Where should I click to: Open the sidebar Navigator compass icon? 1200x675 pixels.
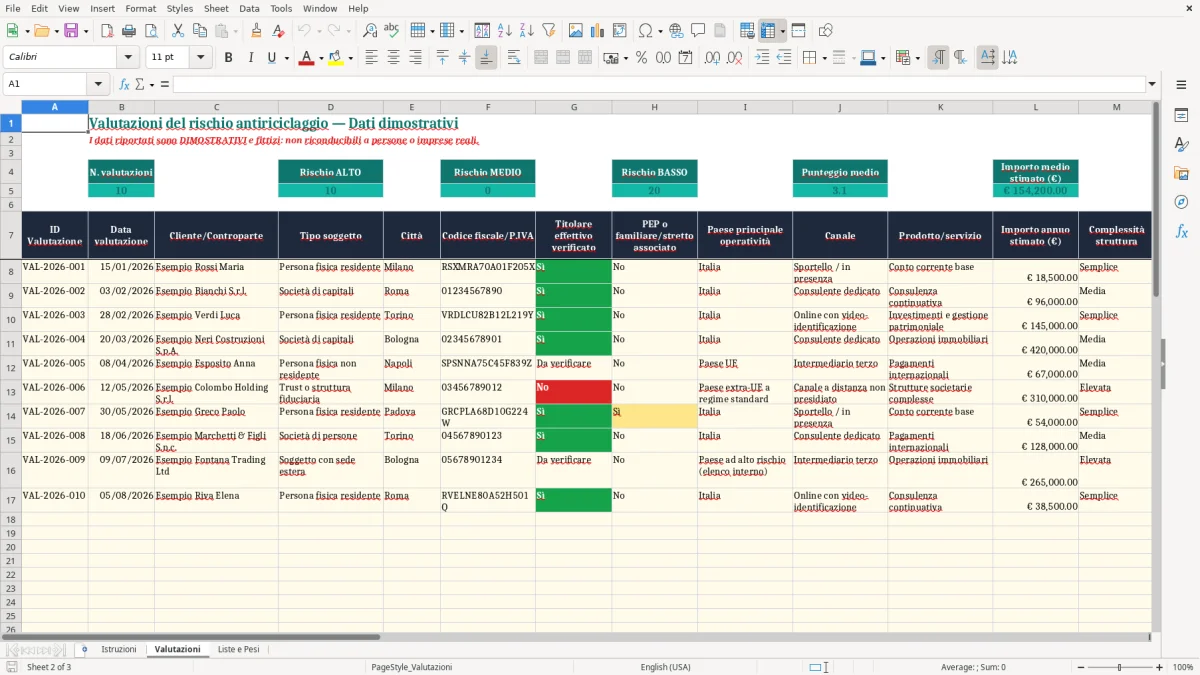1181,202
